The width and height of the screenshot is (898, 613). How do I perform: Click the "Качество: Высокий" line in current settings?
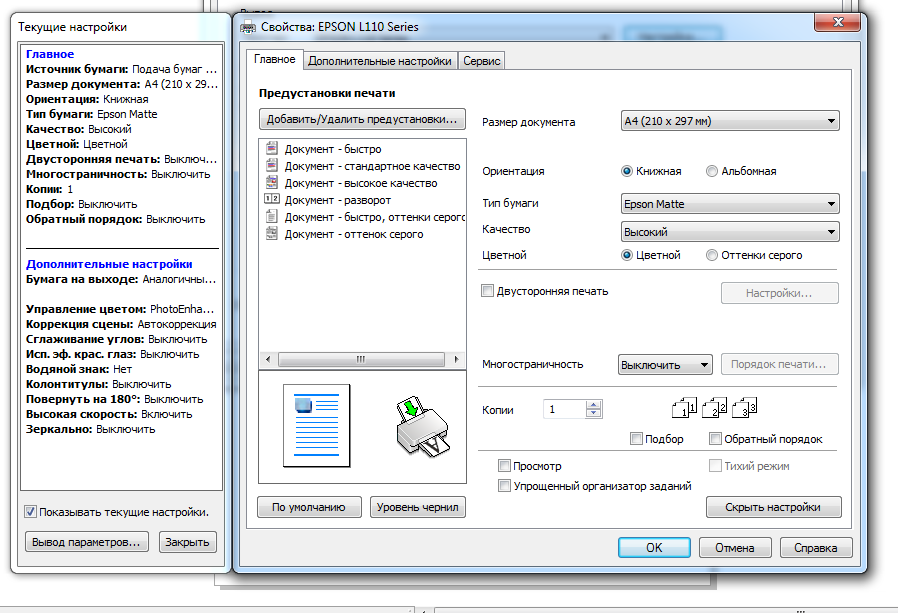(x=78, y=129)
